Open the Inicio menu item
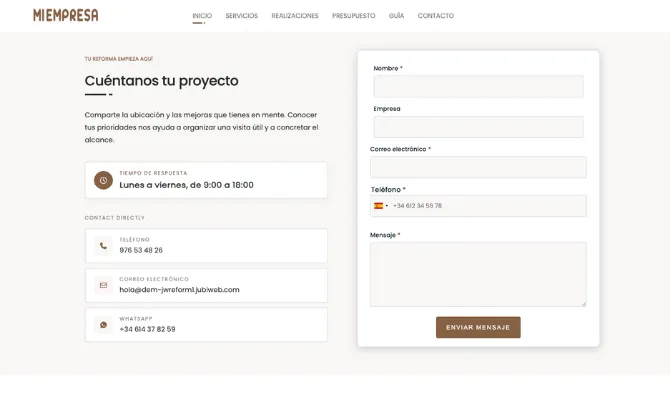This screenshot has height=417, width=670. click(202, 16)
